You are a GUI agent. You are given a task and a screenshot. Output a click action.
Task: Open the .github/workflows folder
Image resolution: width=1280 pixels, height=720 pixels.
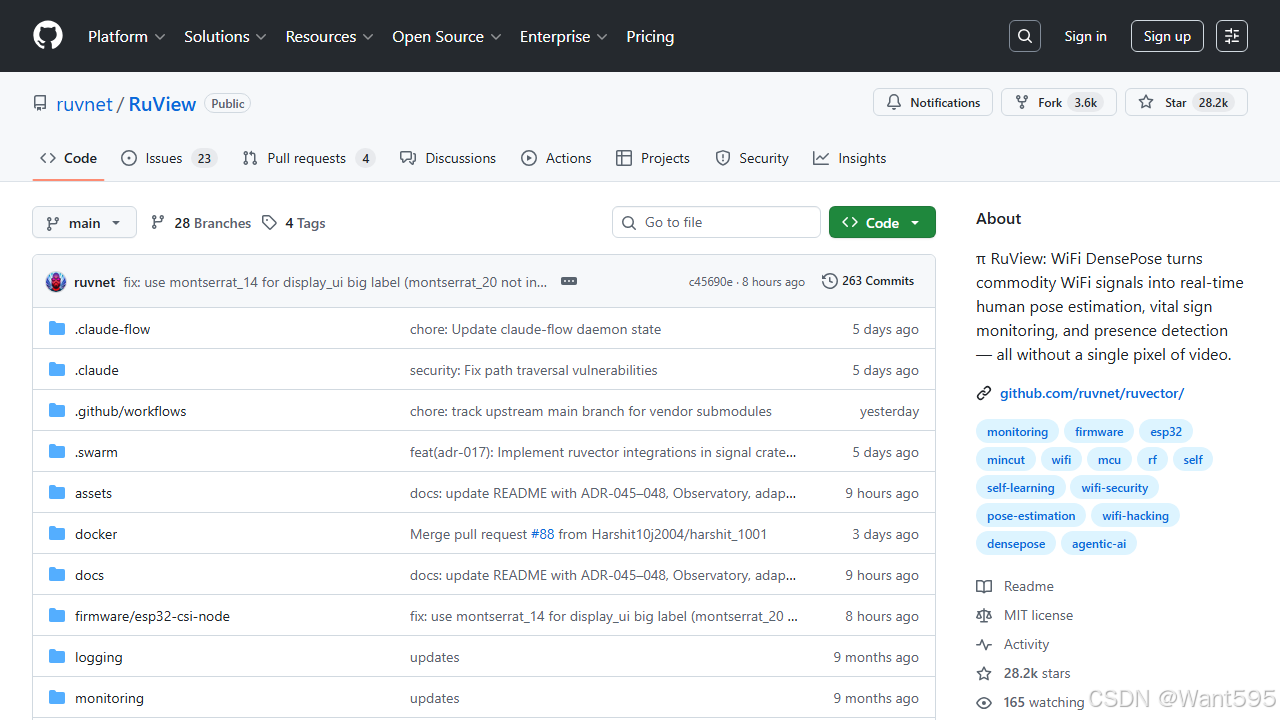pyautogui.click(x=130, y=411)
